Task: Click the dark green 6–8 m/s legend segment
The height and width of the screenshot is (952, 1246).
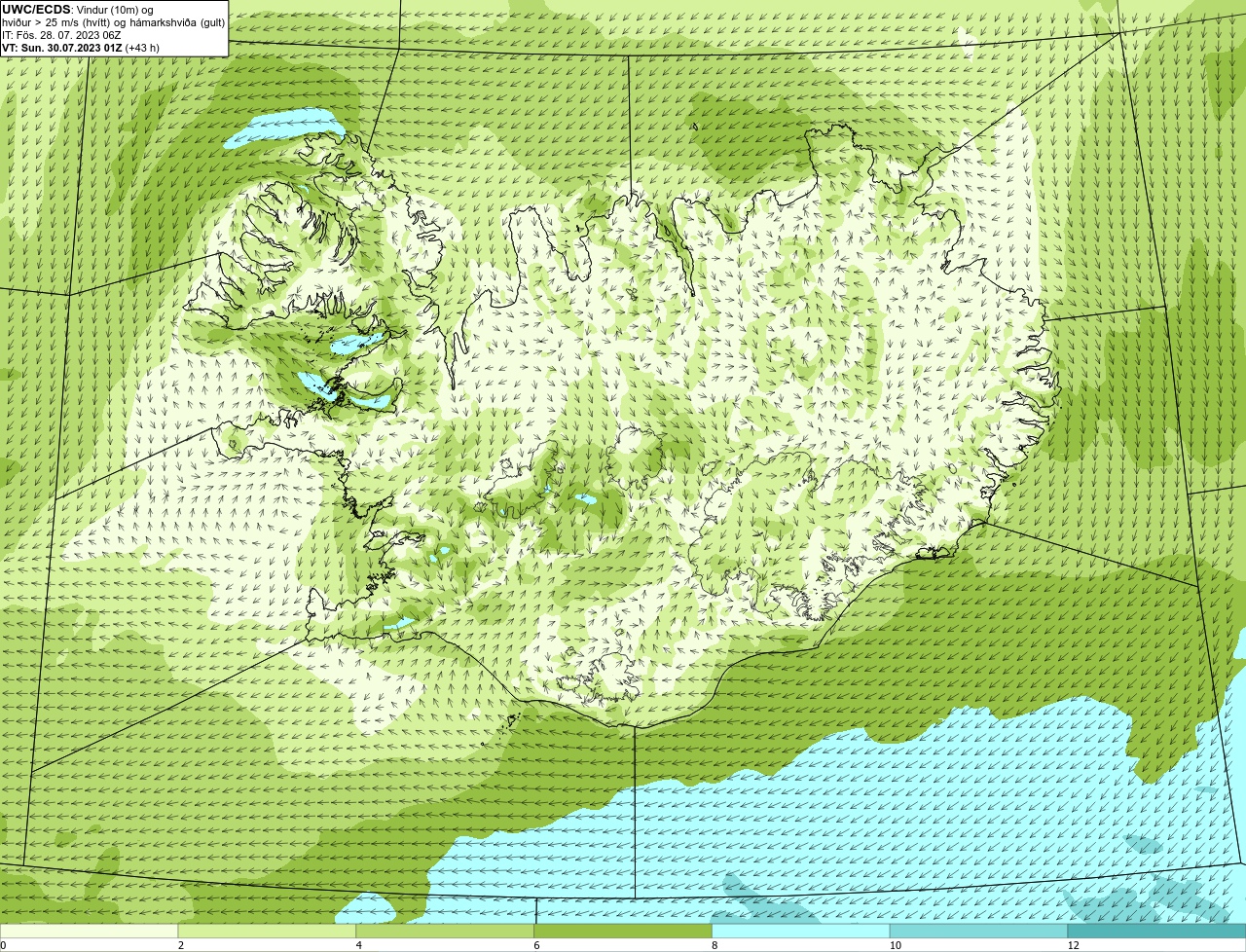Action: click(x=623, y=932)
